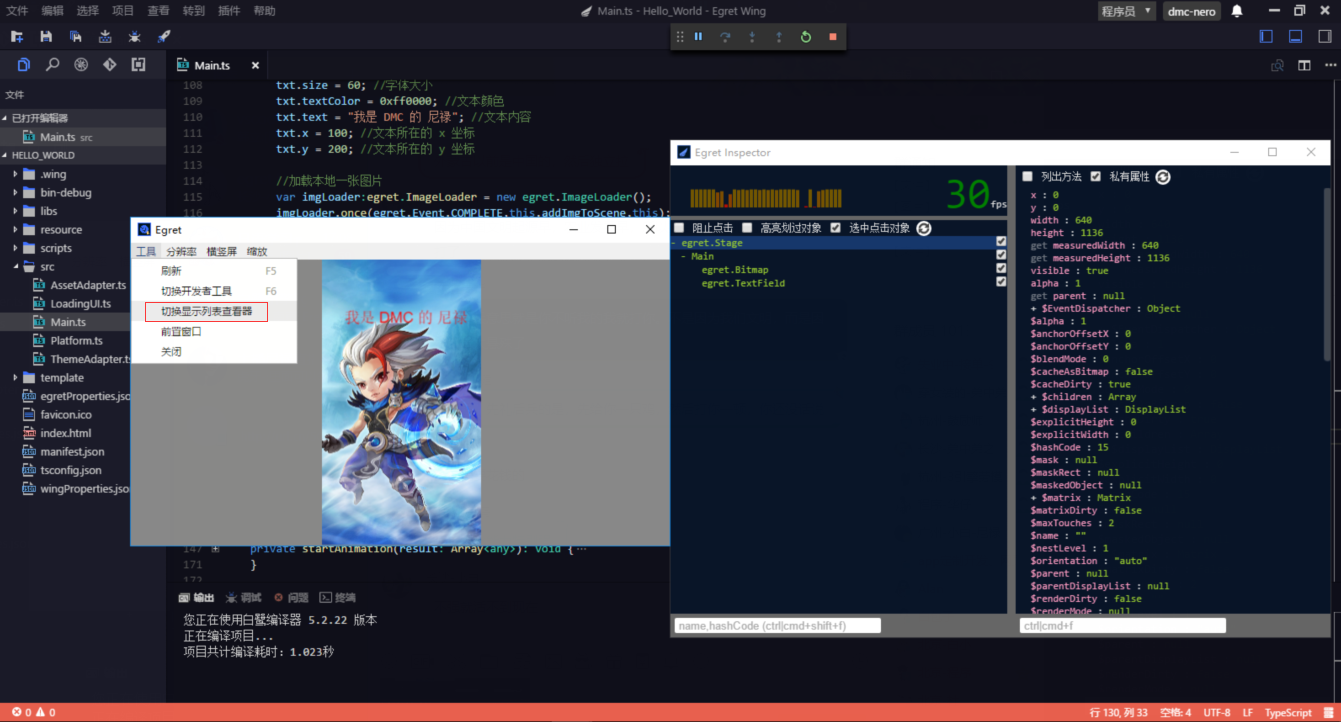This screenshot has height=722, width=1341.
Task: Open the 插件 menu in Egret Wing
Action: click(229, 11)
